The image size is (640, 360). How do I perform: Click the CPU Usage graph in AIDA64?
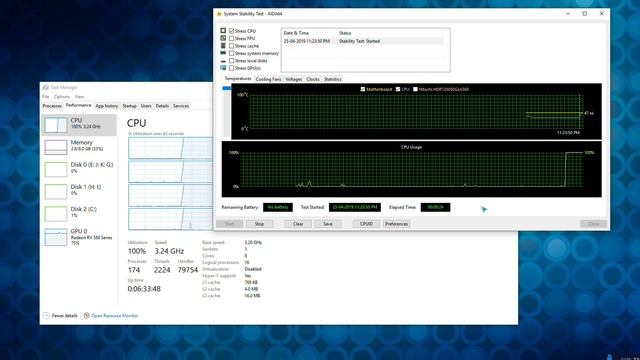coord(411,169)
